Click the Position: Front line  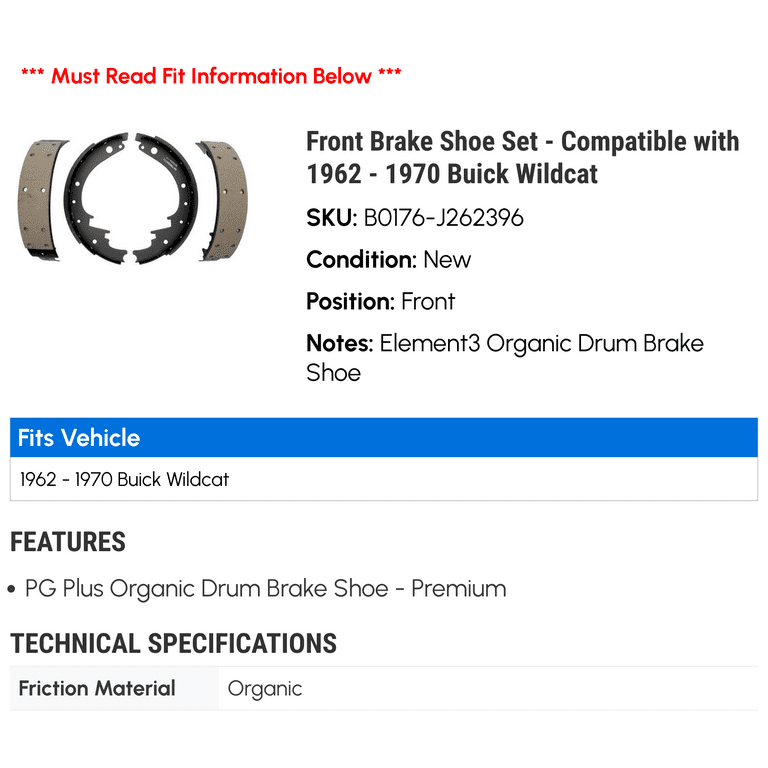point(381,302)
